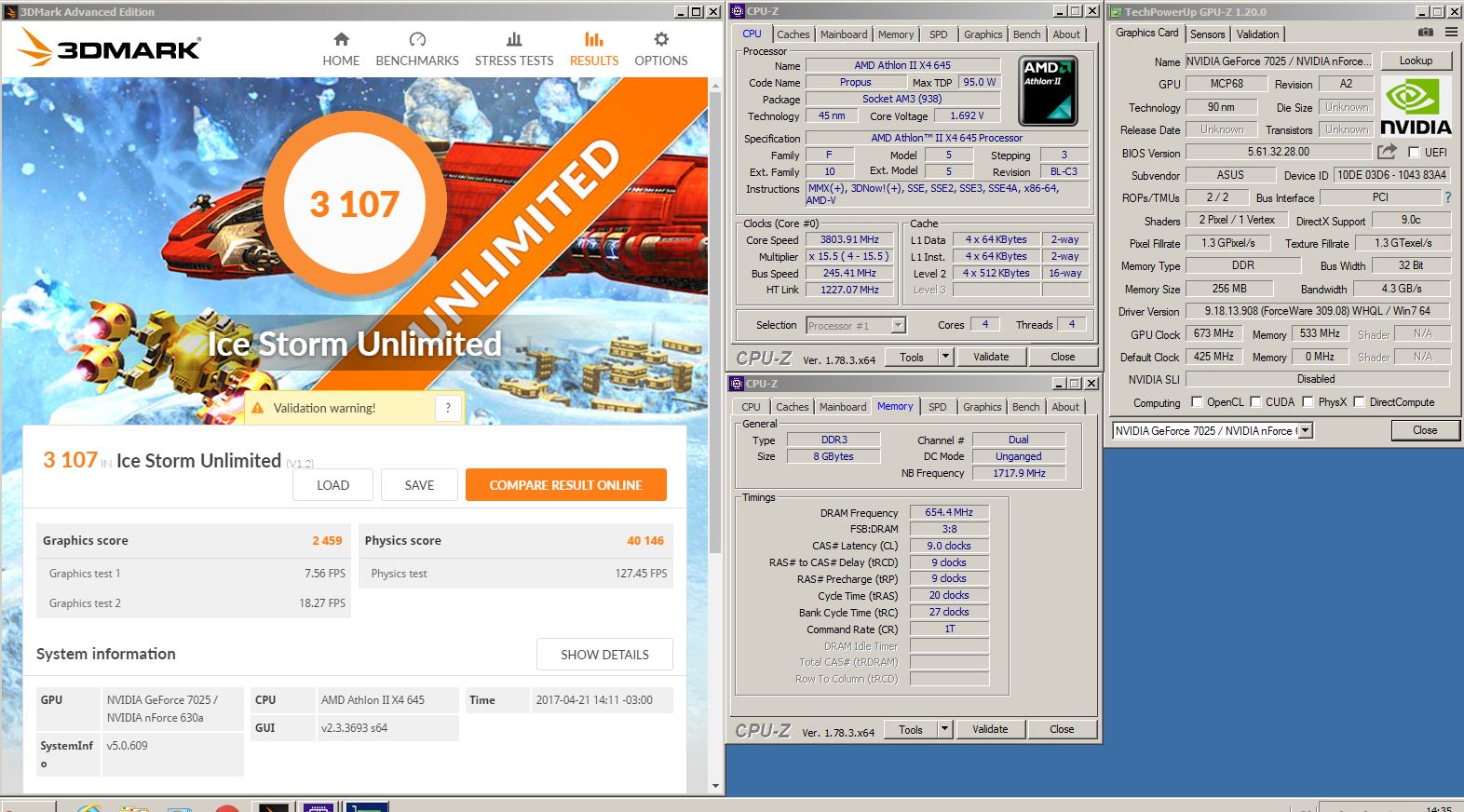Click the lower CPU-Z window title icon
1464x812 pixels.
[x=737, y=384]
